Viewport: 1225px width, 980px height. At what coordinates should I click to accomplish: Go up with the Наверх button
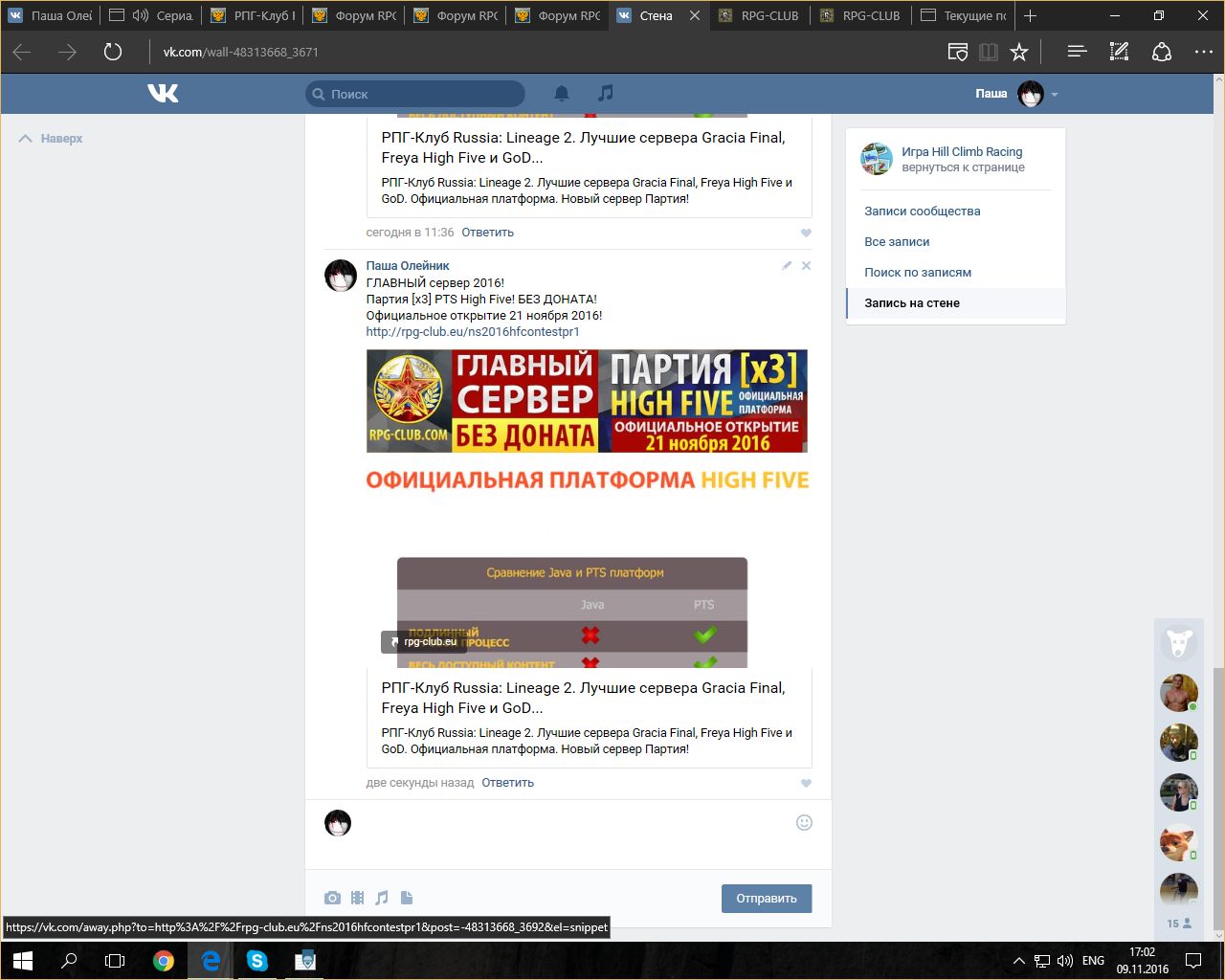51,139
